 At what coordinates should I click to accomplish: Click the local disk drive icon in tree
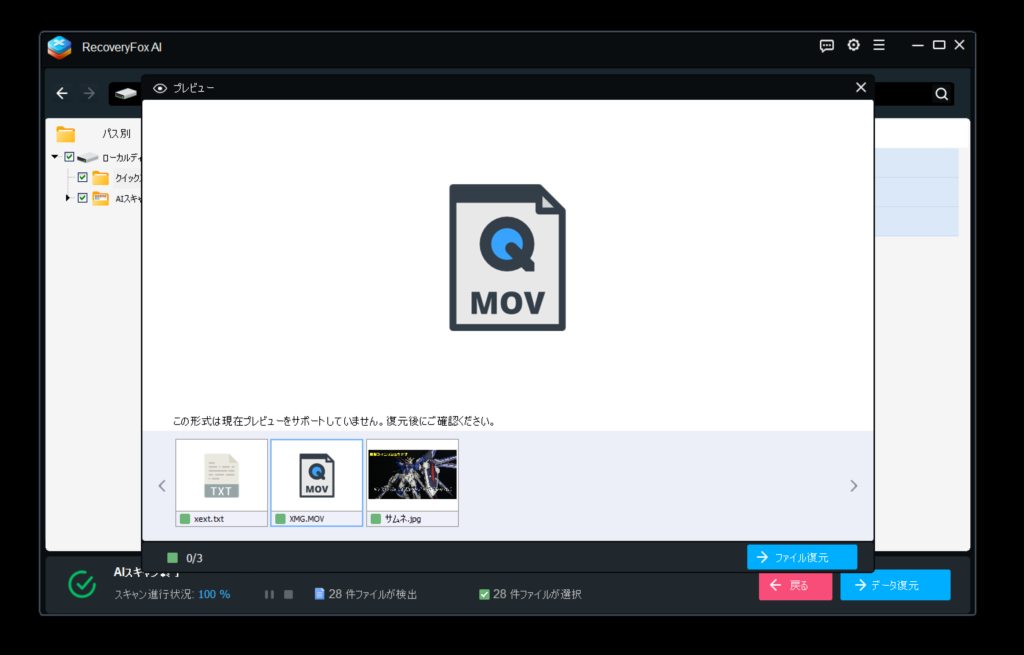[x=88, y=157]
